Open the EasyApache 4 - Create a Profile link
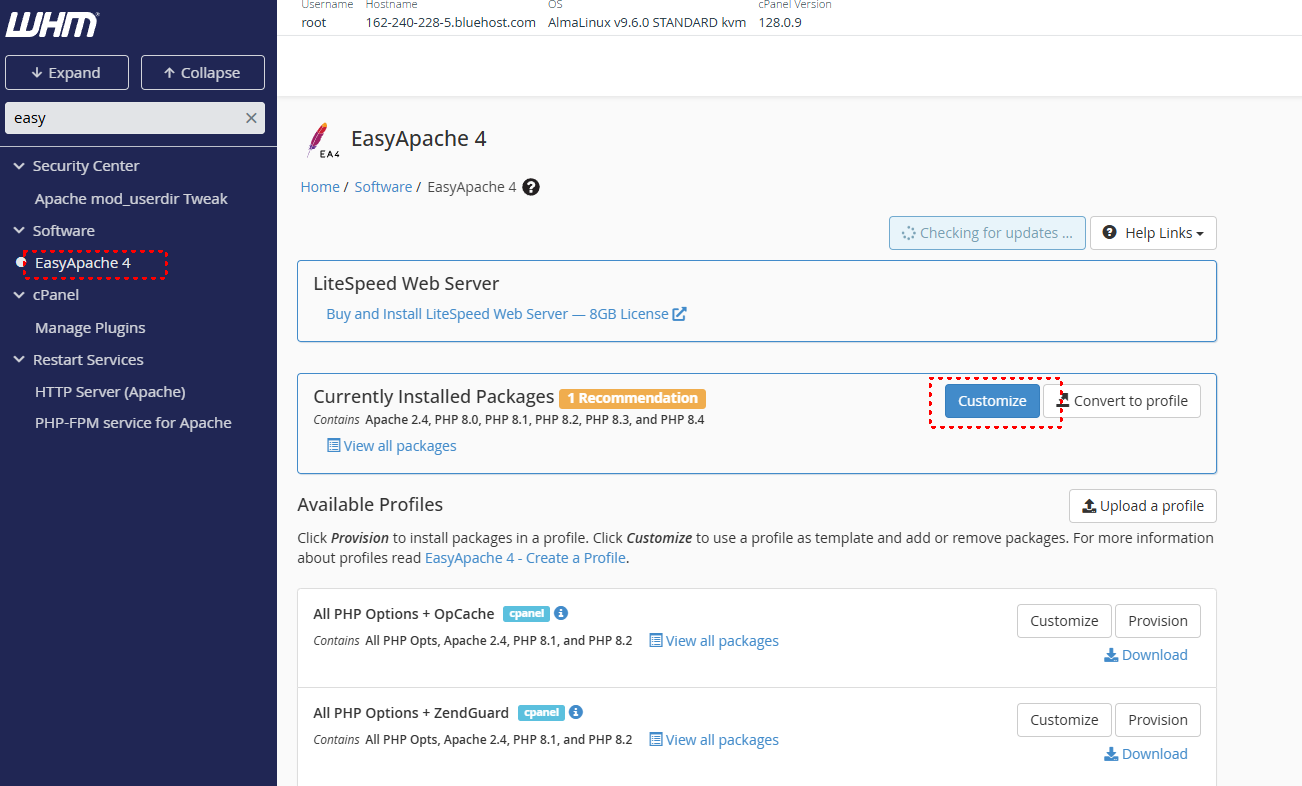The width and height of the screenshot is (1302, 786). pos(525,558)
